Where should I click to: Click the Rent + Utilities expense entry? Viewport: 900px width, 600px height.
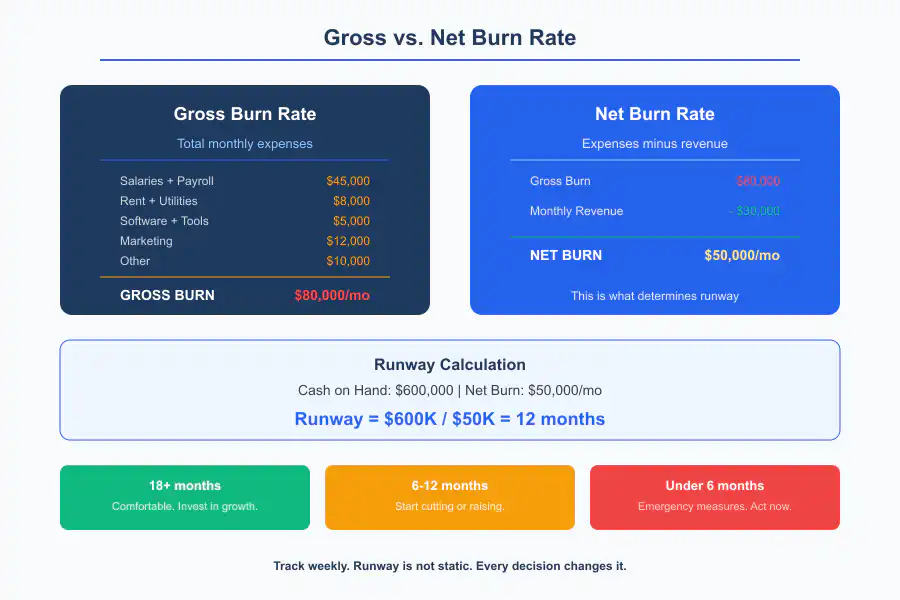pyautogui.click(x=157, y=201)
